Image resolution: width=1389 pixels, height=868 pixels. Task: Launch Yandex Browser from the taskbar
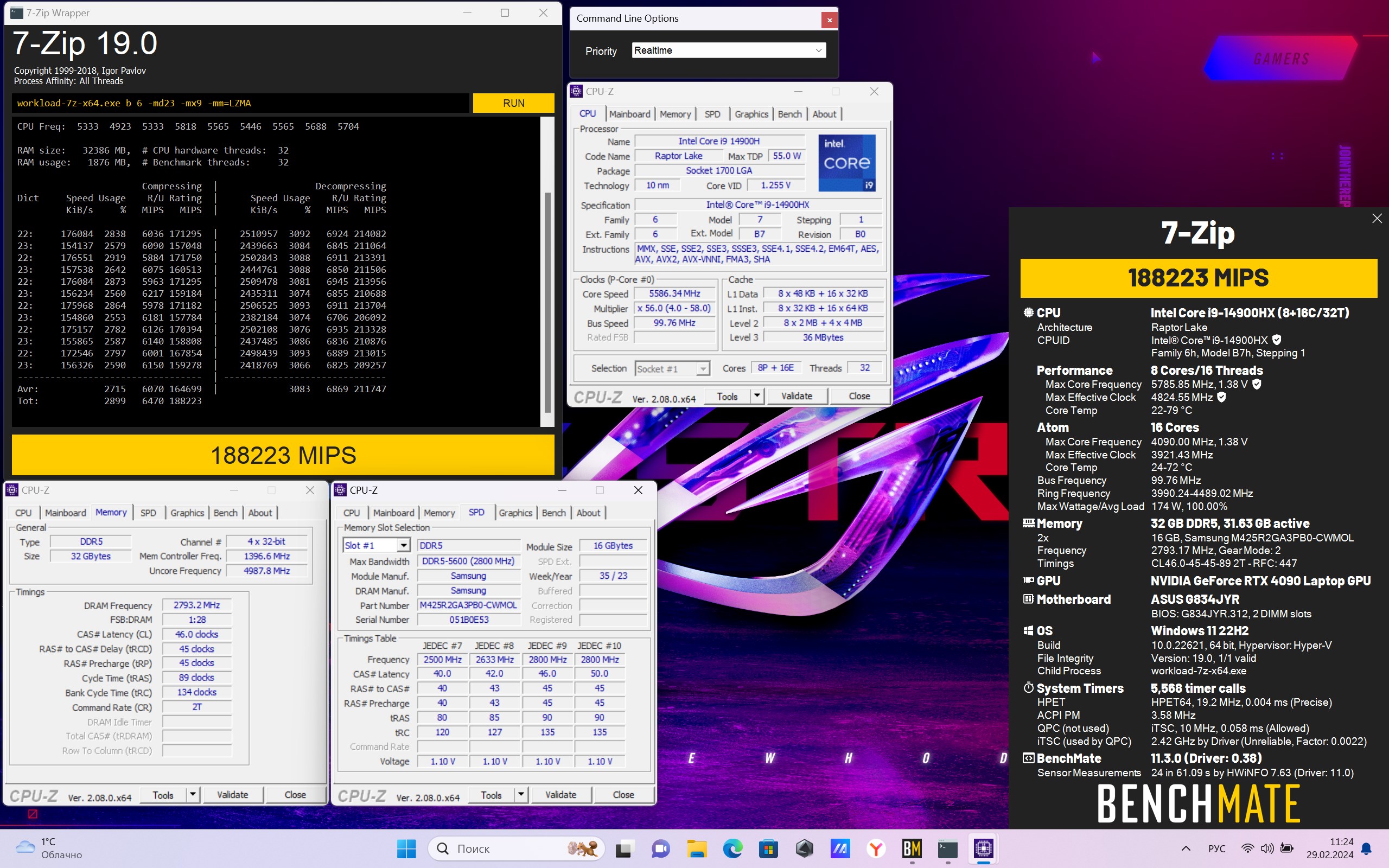click(x=876, y=848)
